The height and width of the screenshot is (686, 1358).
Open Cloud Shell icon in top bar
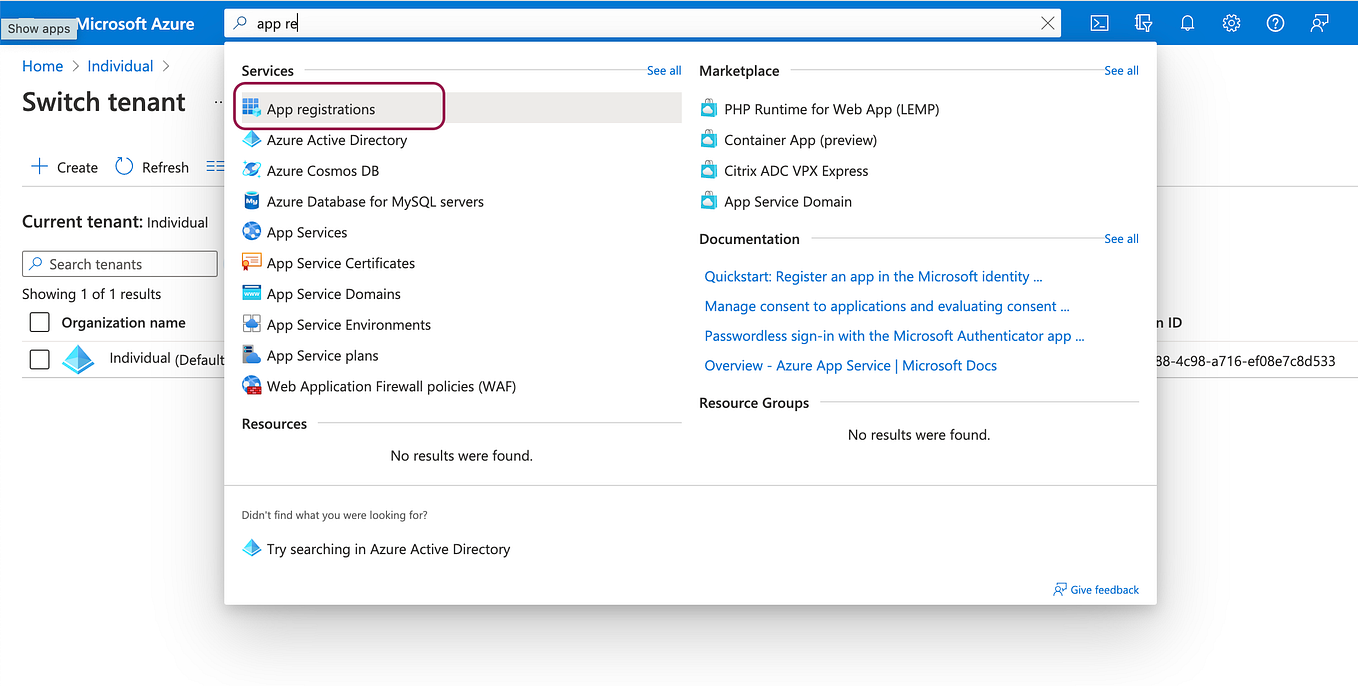click(x=1099, y=23)
